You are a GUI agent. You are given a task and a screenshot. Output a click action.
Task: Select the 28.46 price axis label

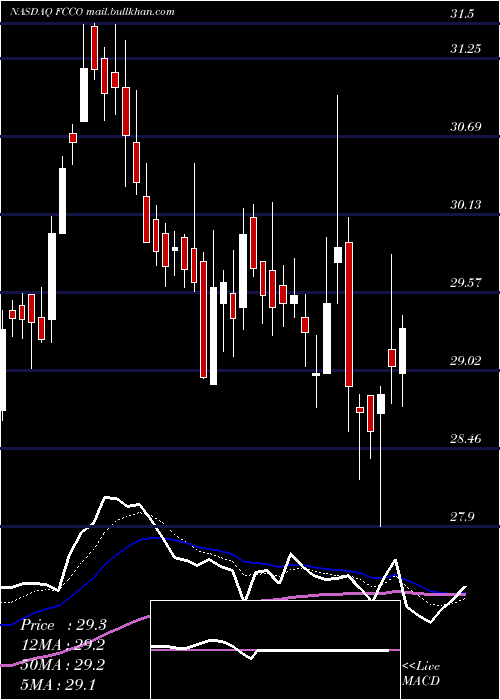point(466,439)
